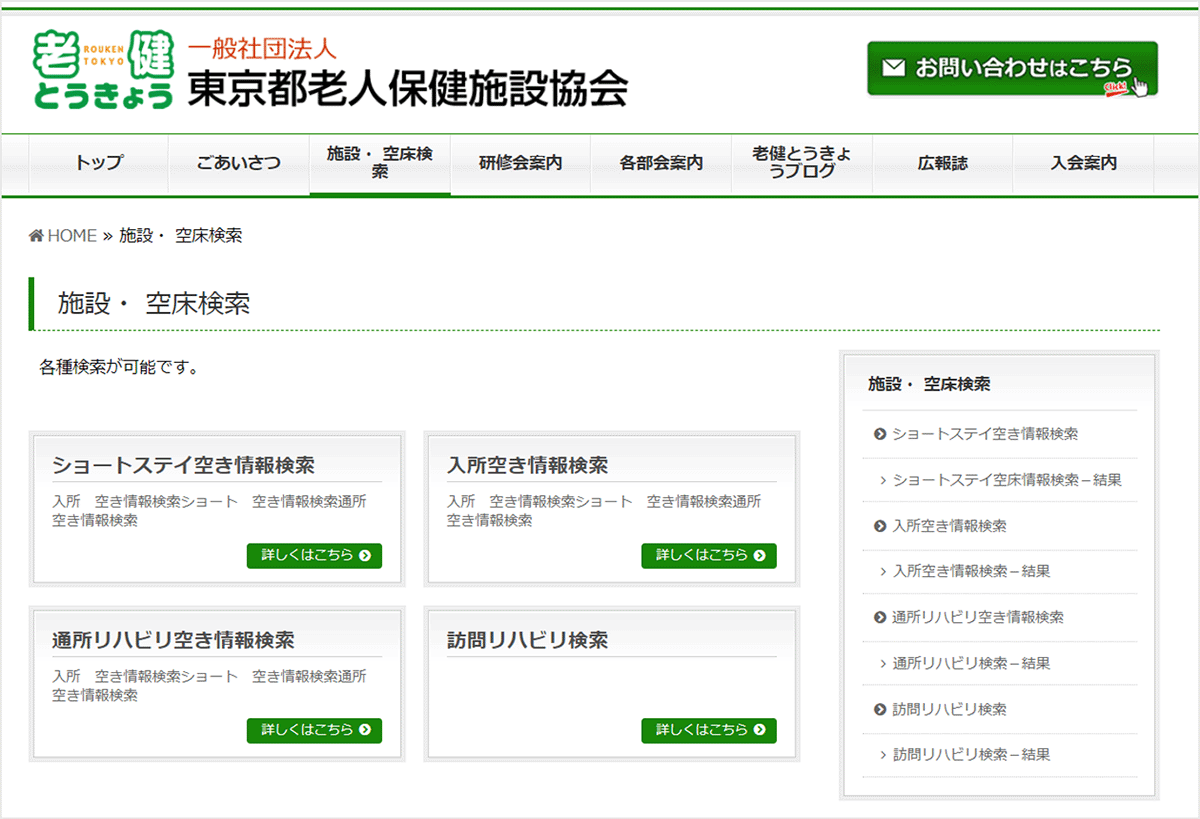1200x819 pixels.
Task: Open the ごあいさつ navigation tab
Action: [x=239, y=164]
